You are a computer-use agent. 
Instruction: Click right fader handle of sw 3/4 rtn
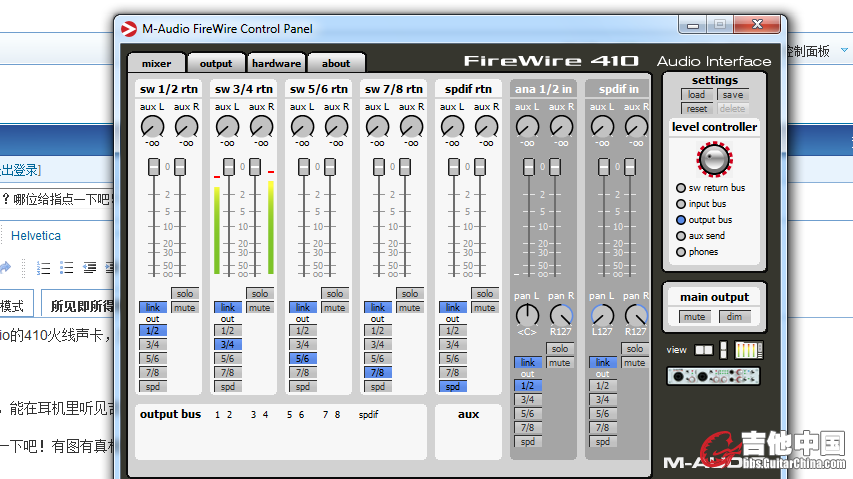click(x=255, y=167)
